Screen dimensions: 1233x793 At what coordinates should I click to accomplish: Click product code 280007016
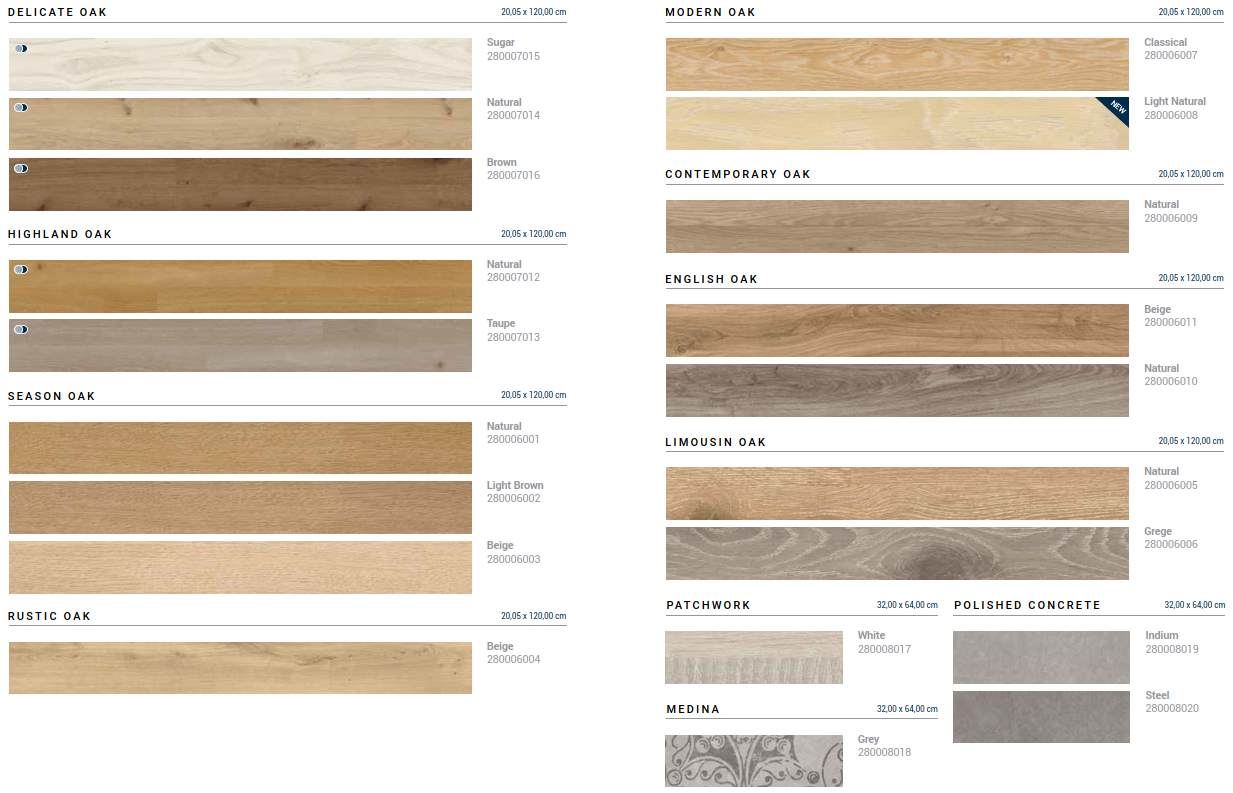tap(513, 175)
